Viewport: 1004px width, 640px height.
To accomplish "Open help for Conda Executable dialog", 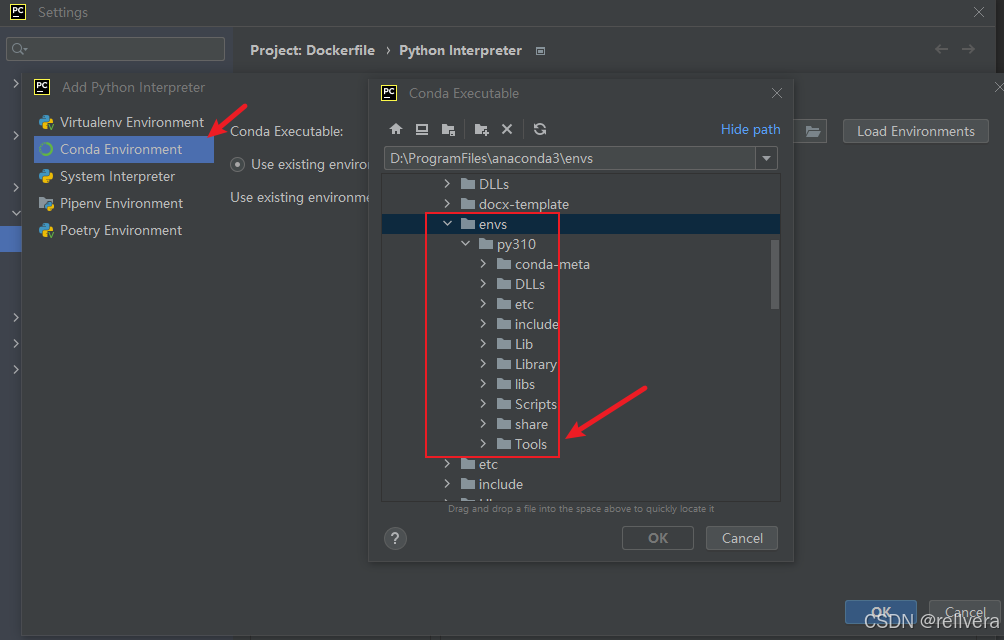I will click(395, 538).
